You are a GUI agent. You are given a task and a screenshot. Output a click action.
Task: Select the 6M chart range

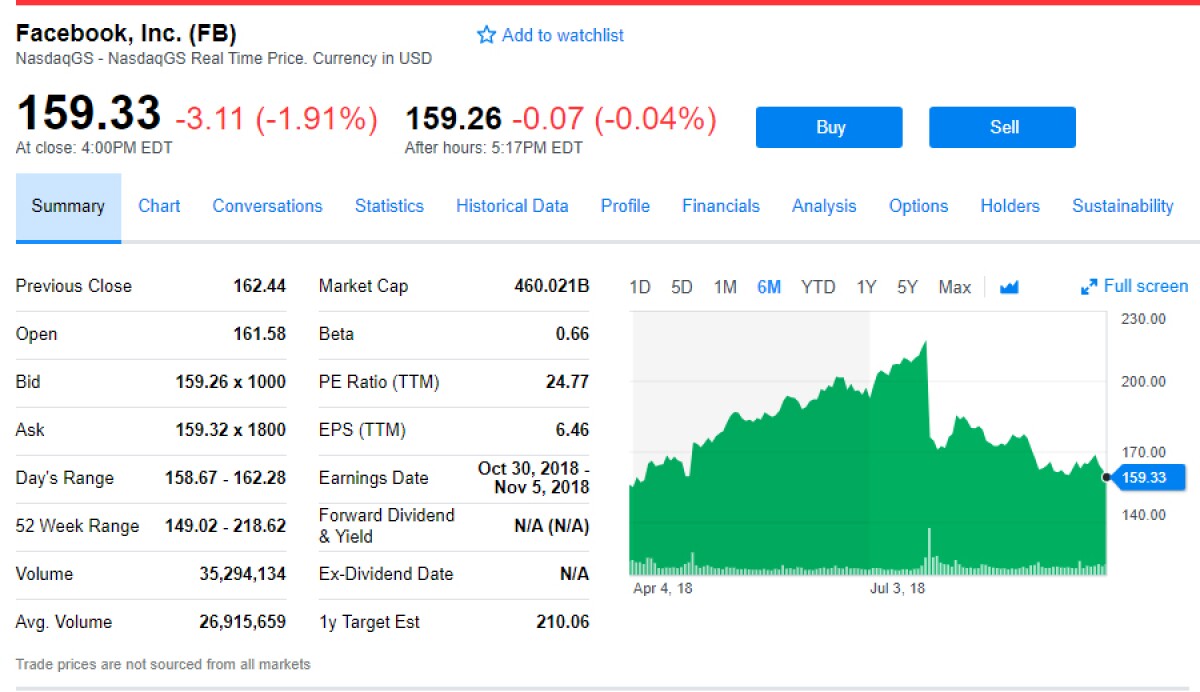769,288
